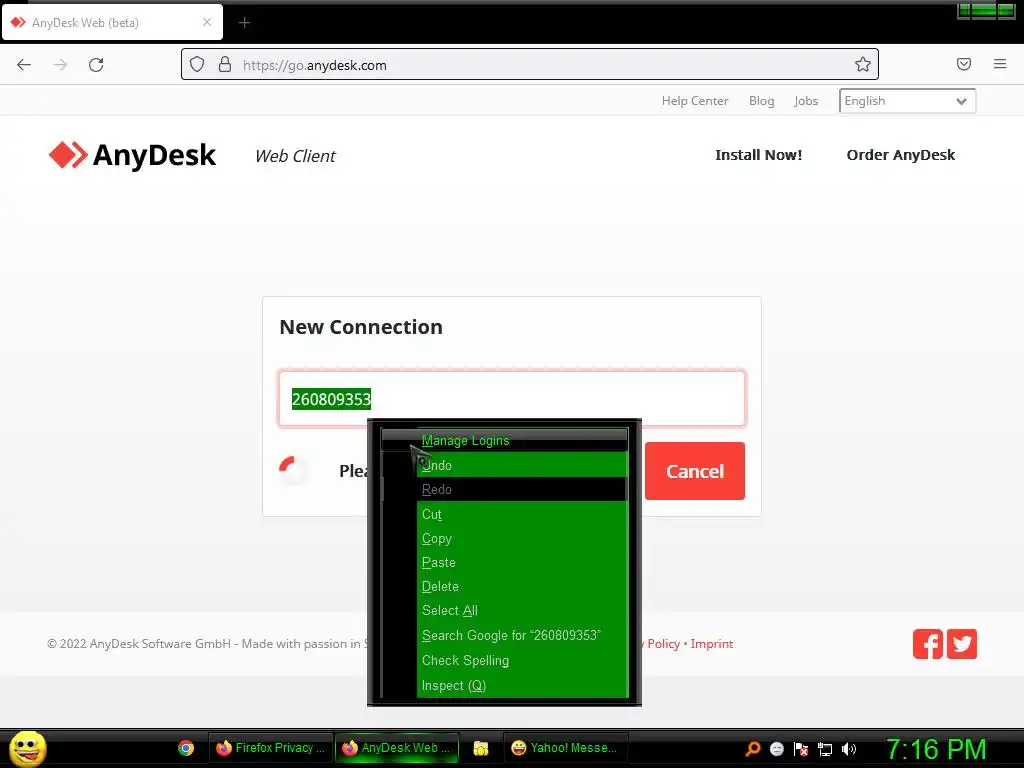Click the padlock site security icon
The image size is (1024, 768).
[x=225, y=64]
